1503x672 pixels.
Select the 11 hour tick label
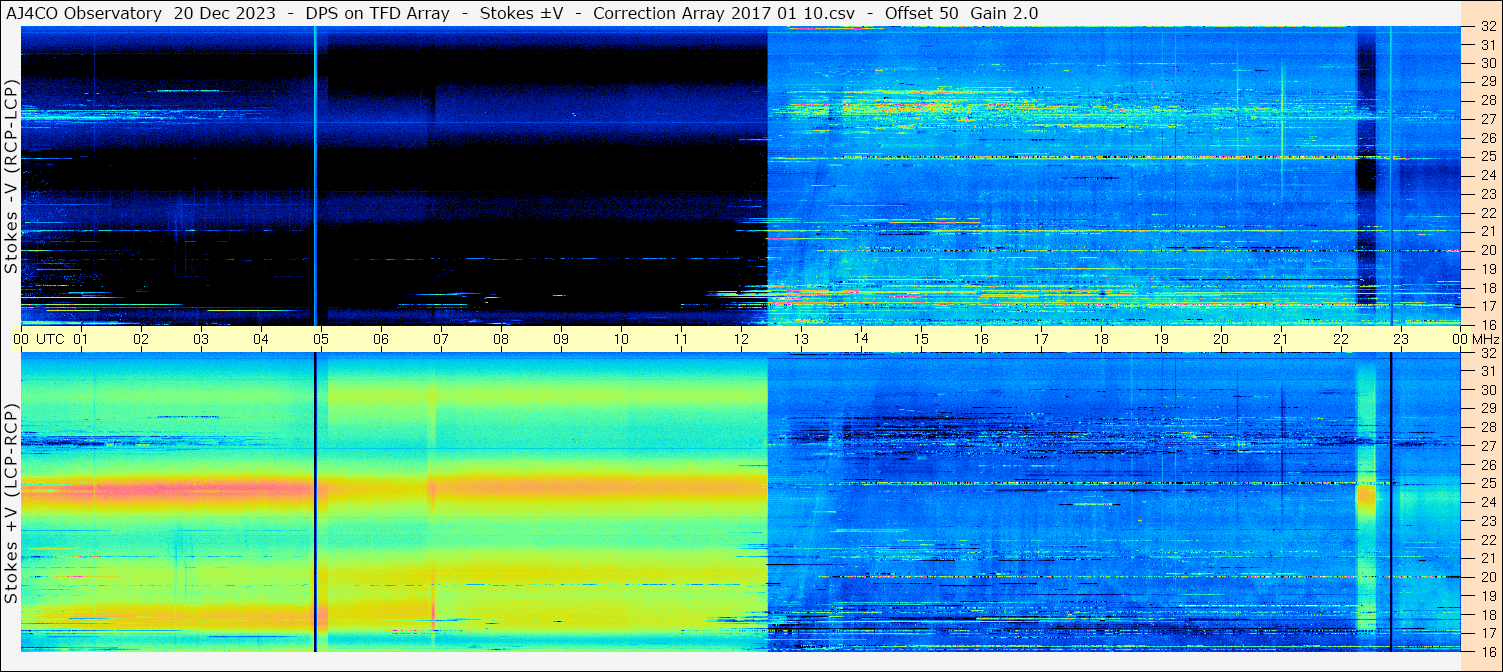(x=681, y=339)
